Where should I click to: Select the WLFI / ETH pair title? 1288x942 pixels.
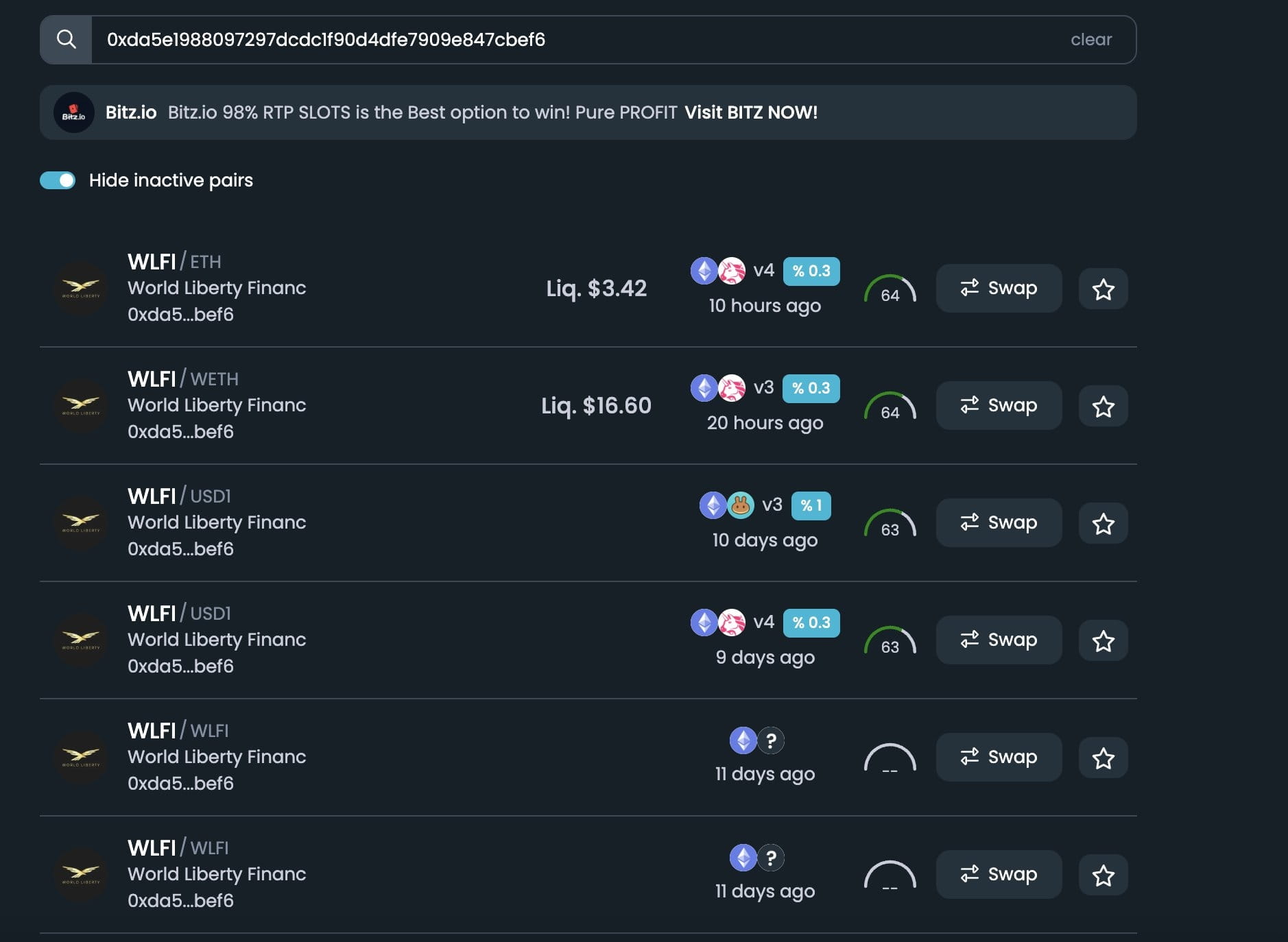click(174, 261)
